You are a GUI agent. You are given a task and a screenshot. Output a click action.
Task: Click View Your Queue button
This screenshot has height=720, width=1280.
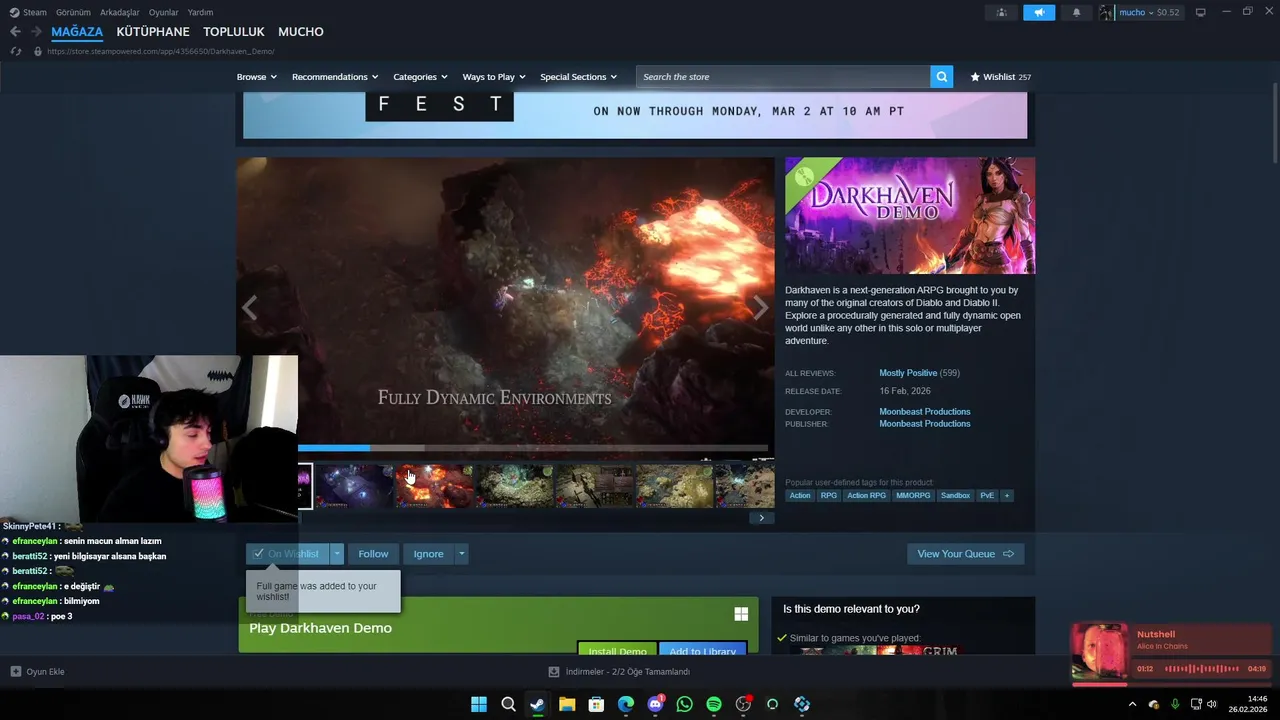pyautogui.click(x=965, y=554)
